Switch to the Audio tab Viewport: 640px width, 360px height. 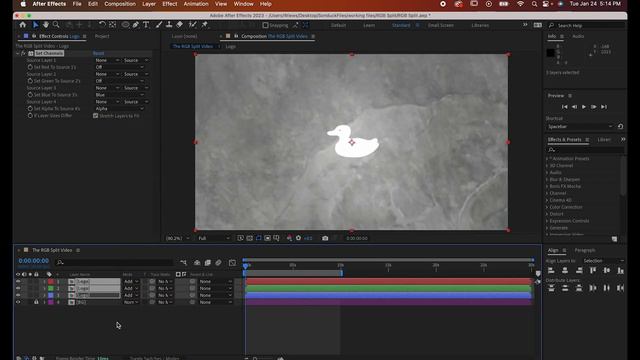click(578, 36)
